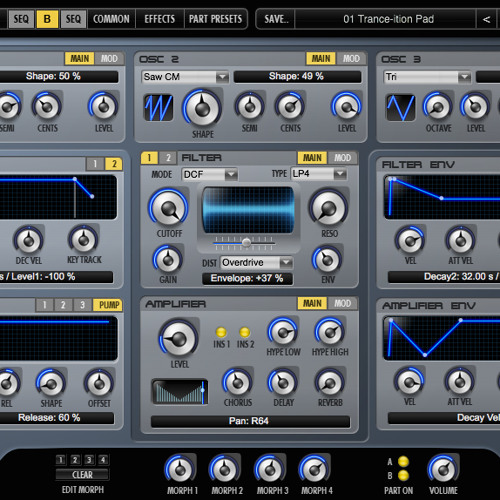Image resolution: width=500 pixels, height=500 pixels.
Task: Click the Reverb send knob
Action: pyautogui.click(x=330, y=383)
